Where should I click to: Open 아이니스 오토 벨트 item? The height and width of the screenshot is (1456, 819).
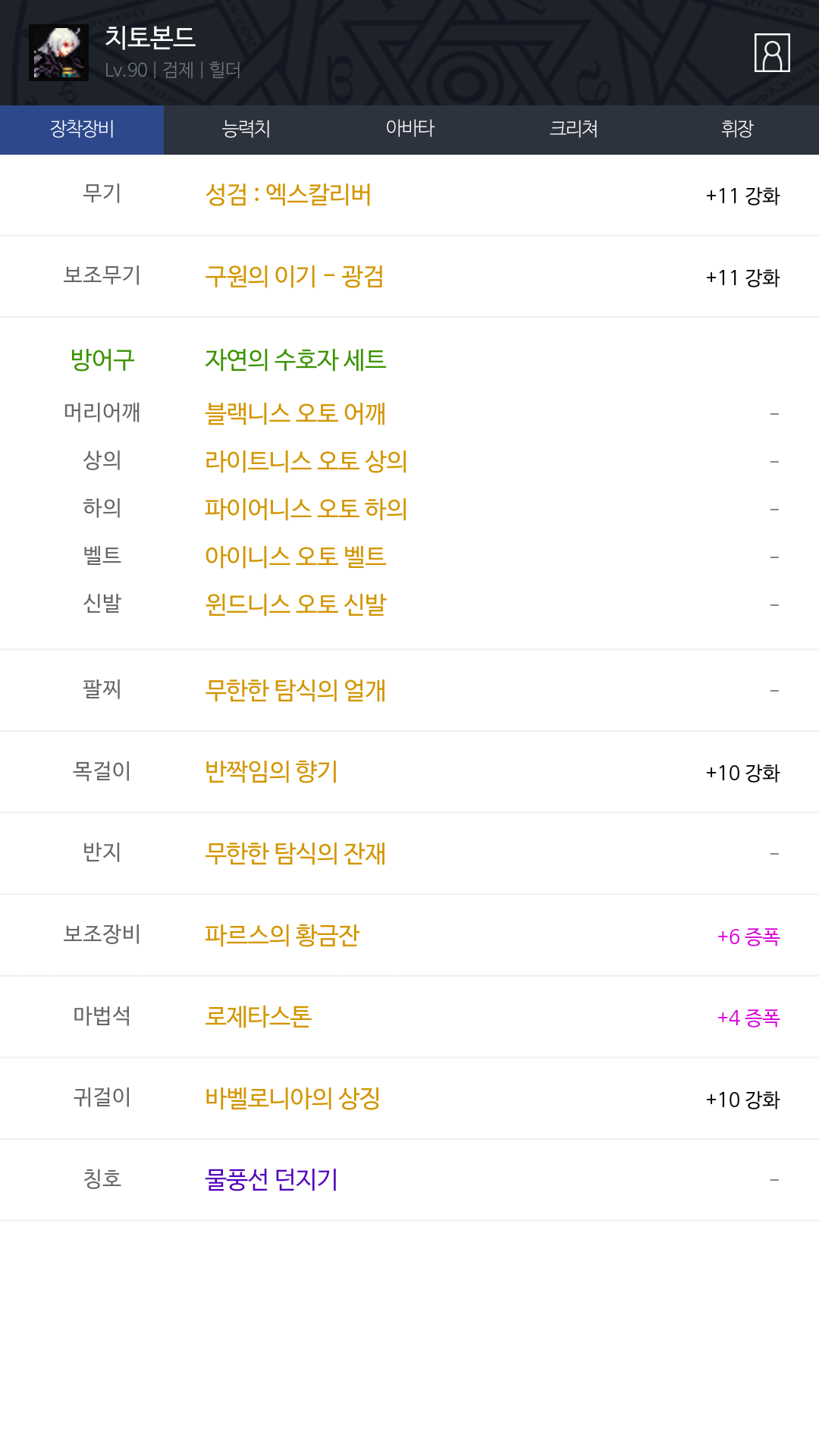point(296,557)
